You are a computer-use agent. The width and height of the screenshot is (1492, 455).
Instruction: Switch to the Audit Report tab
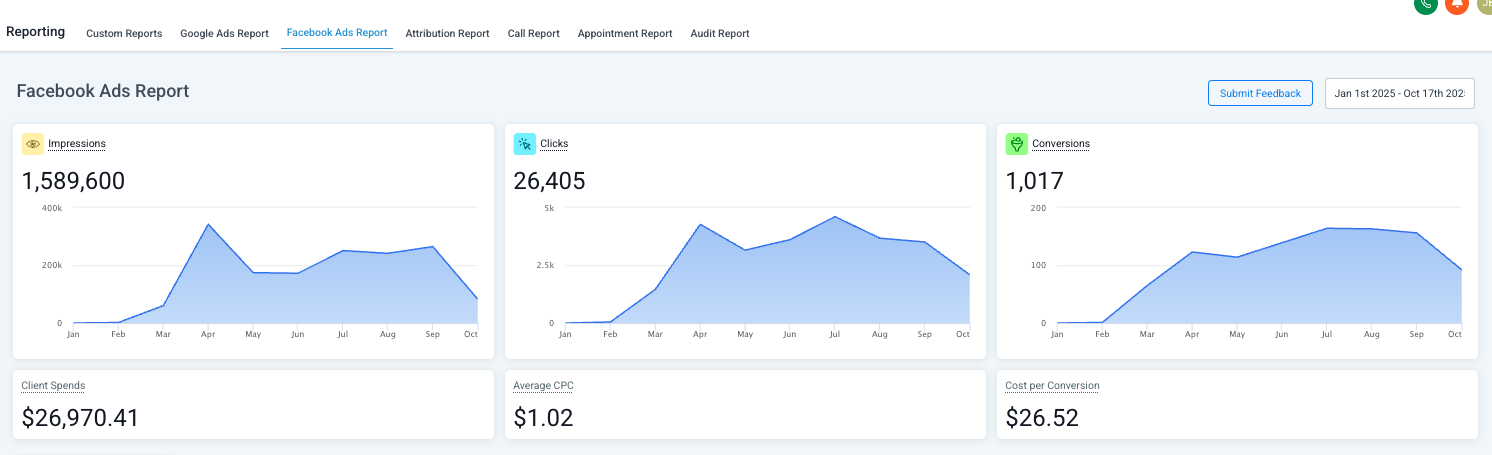pyautogui.click(x=719, y=33)
